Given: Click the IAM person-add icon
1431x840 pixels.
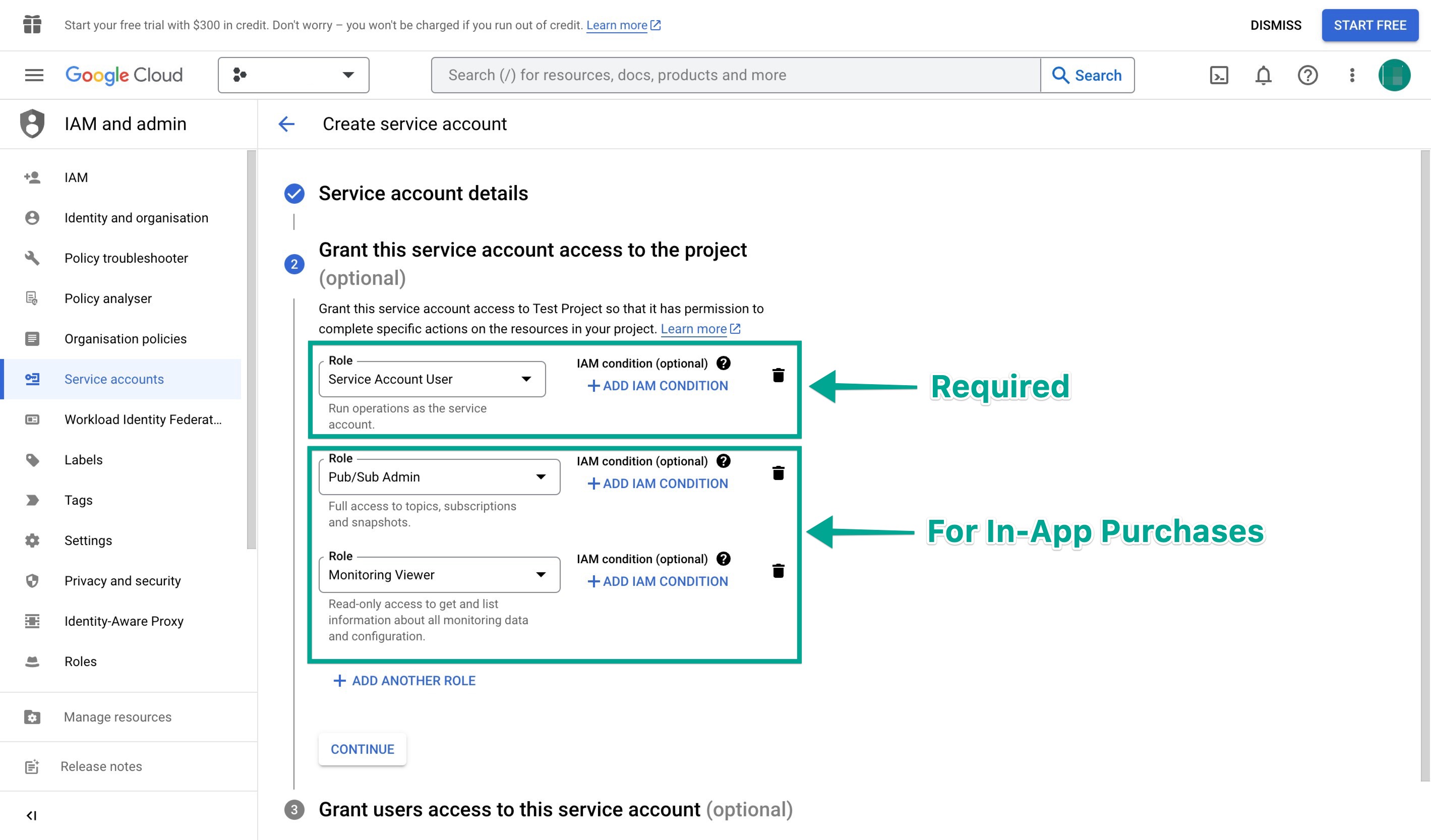Looking at the screenshot, I should (x=32, y=177).
